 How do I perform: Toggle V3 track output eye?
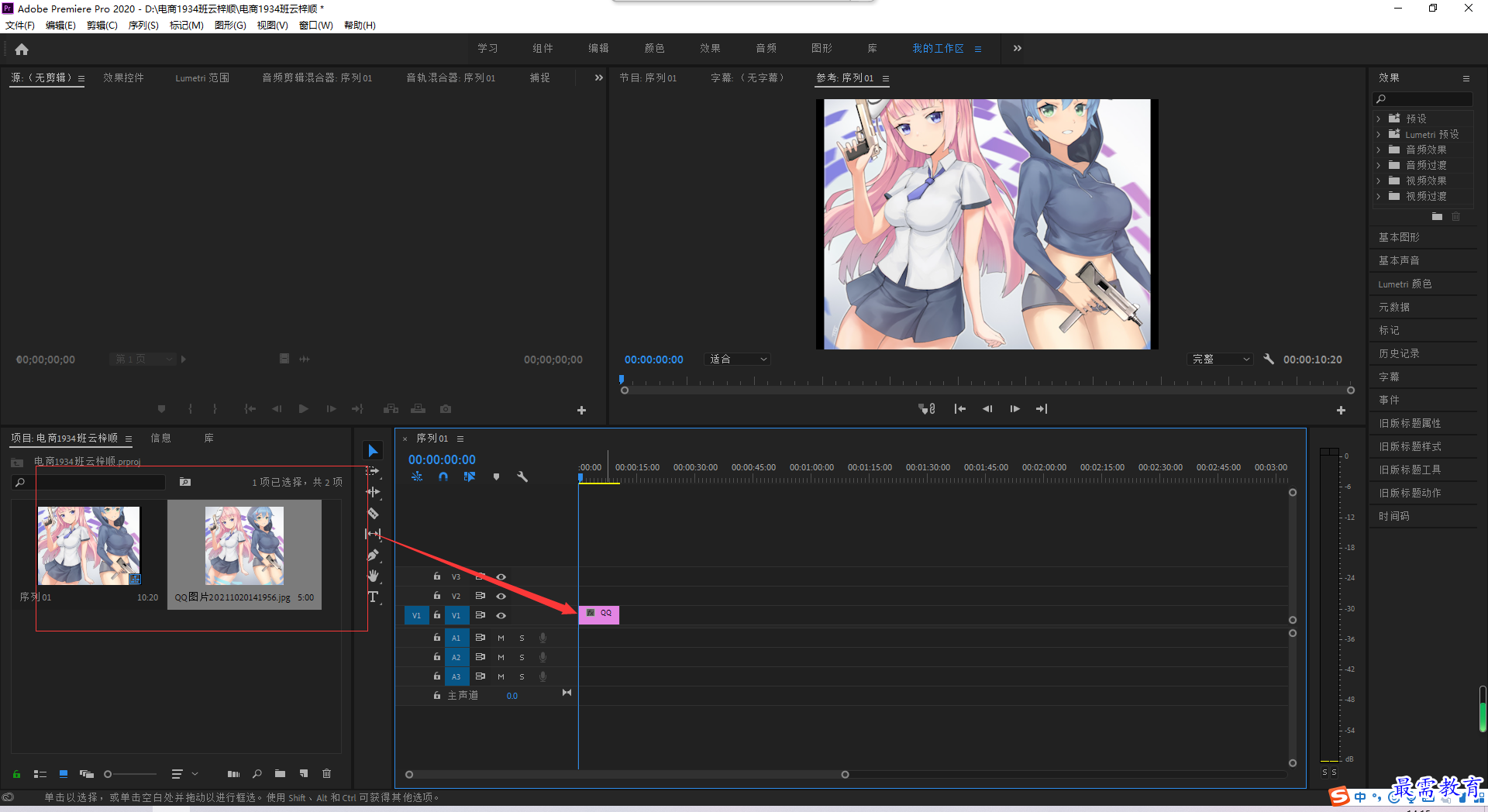click(501, 576)
